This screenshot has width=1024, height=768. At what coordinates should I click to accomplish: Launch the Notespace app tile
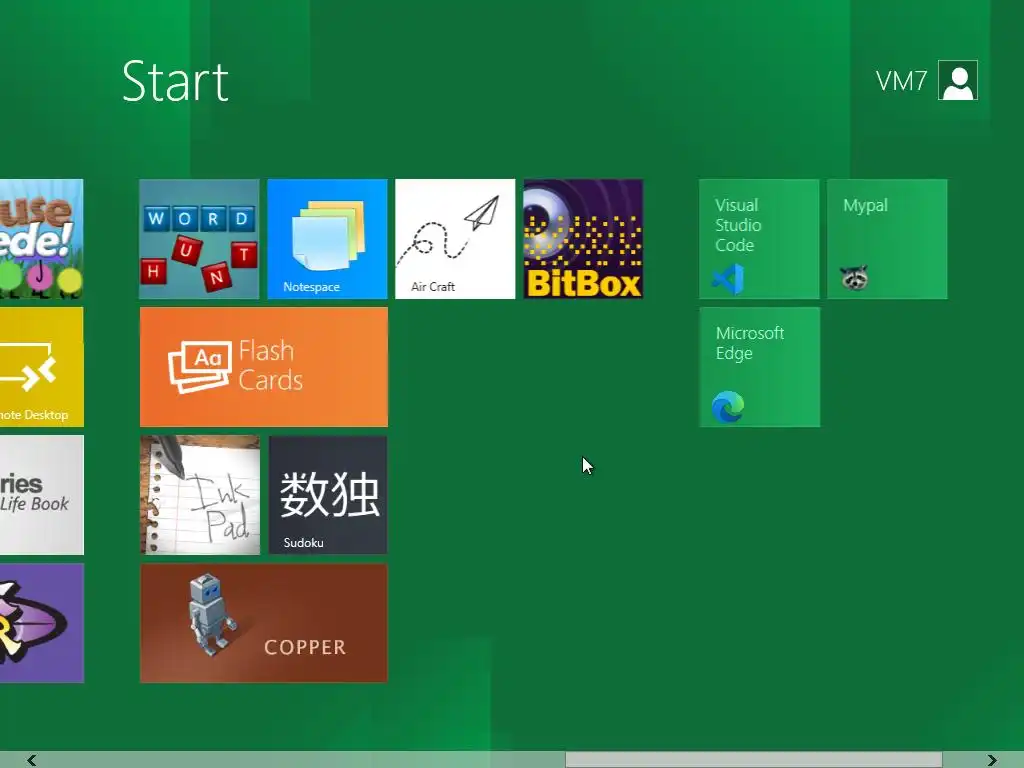327,239
